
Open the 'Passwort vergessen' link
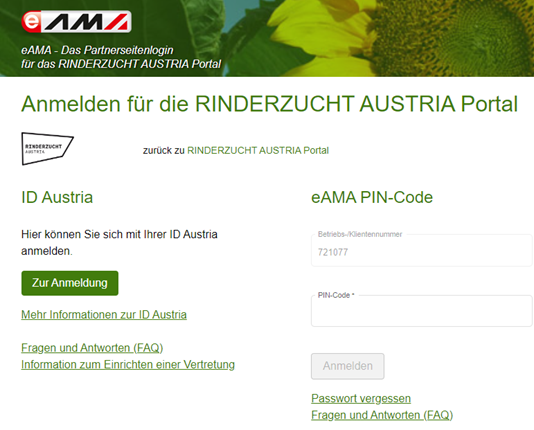pos(361,398)
